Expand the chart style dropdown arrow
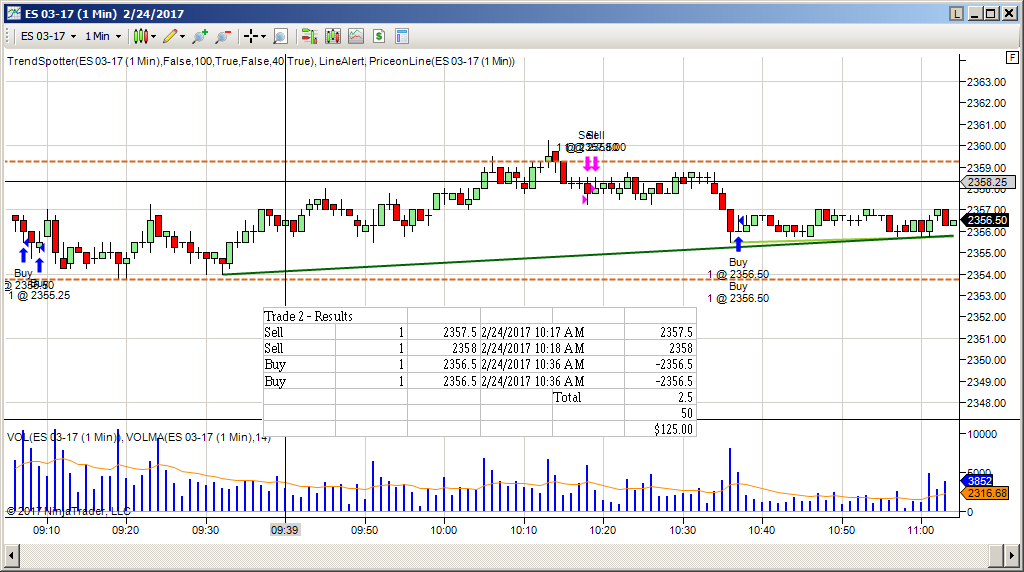 coord(153,37)
